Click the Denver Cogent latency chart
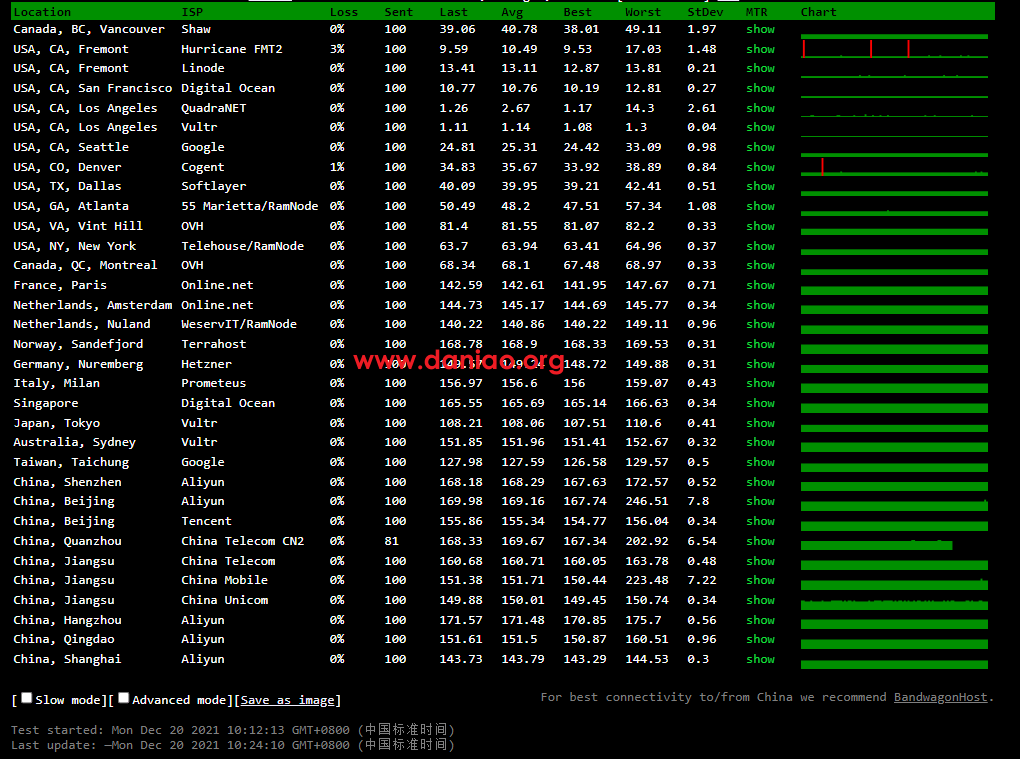Viewport: 1020px width, 759px height. click(894, 167)
